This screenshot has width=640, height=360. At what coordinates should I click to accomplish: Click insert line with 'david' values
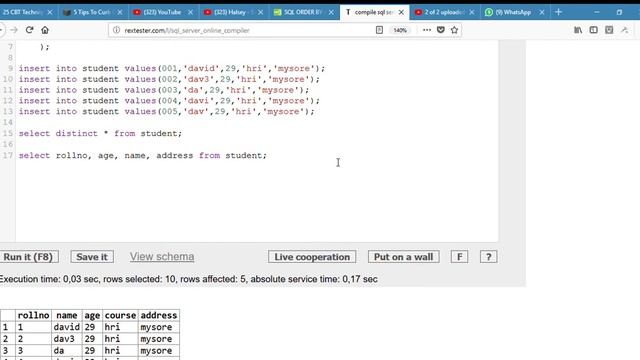(172, 69)
